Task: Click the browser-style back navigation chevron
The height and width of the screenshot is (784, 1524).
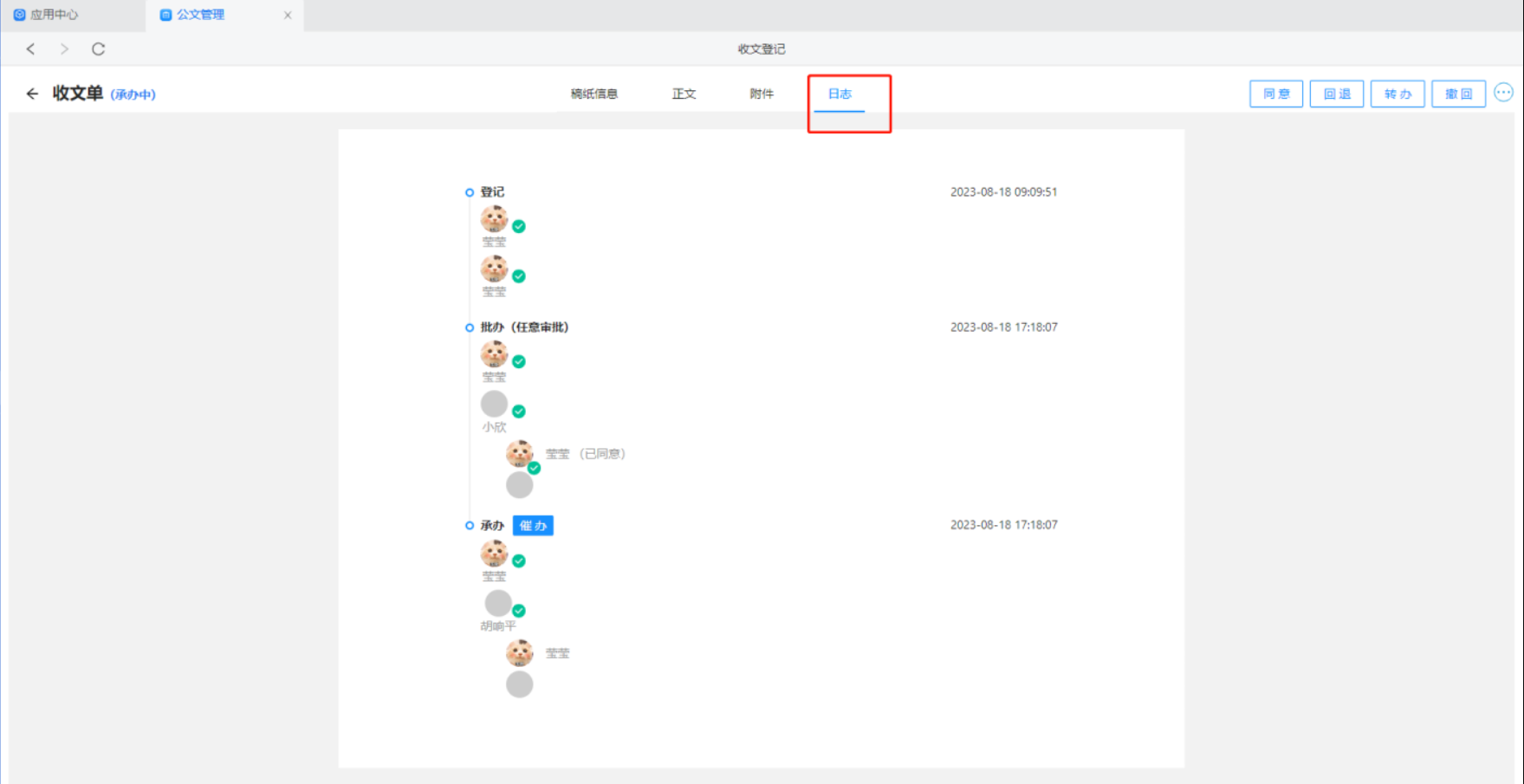Action: pyautogui.click(x=30, y=49)
